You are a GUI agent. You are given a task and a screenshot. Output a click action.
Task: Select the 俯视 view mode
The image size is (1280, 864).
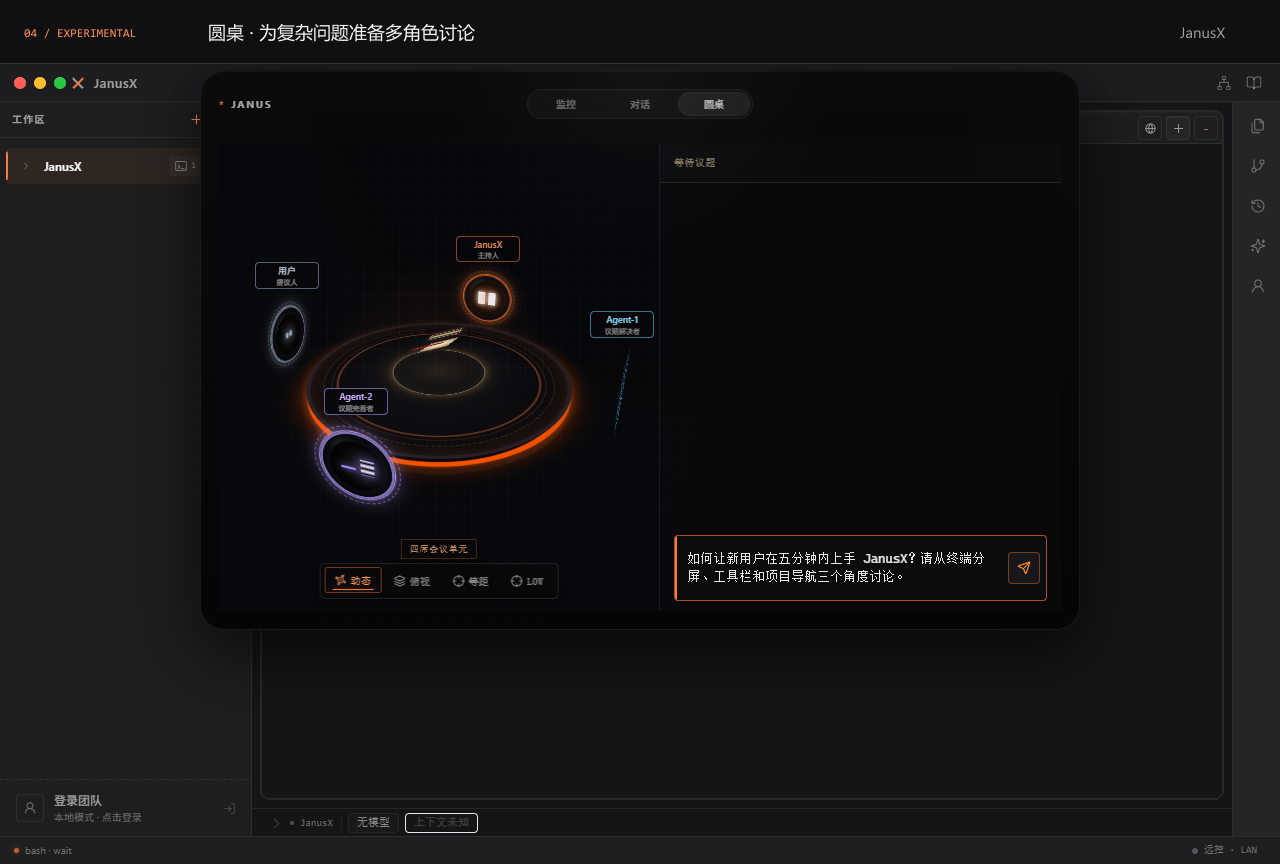click(x=412, y=581)
